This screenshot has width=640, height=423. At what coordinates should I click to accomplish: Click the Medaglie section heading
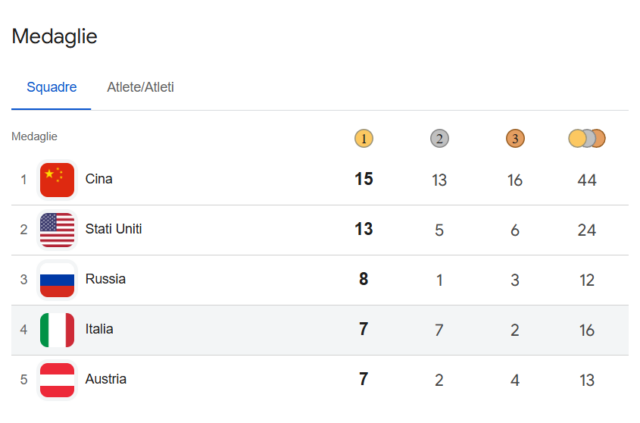pos(54,37)
